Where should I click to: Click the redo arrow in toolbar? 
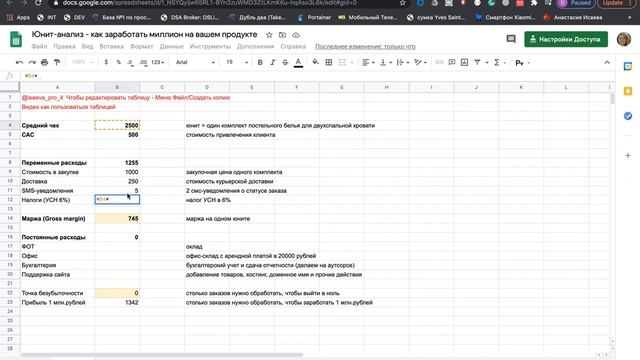[x=32, y=62]
